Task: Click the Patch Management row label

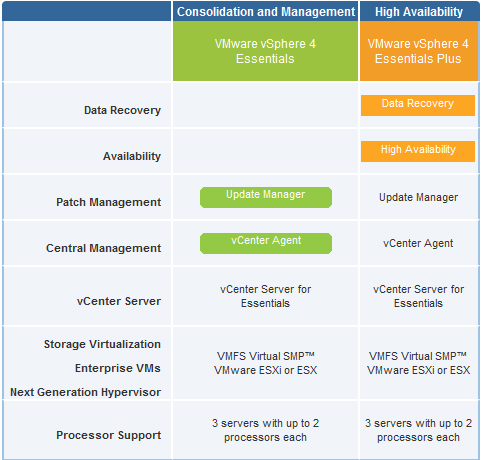Action: [108, 202]
